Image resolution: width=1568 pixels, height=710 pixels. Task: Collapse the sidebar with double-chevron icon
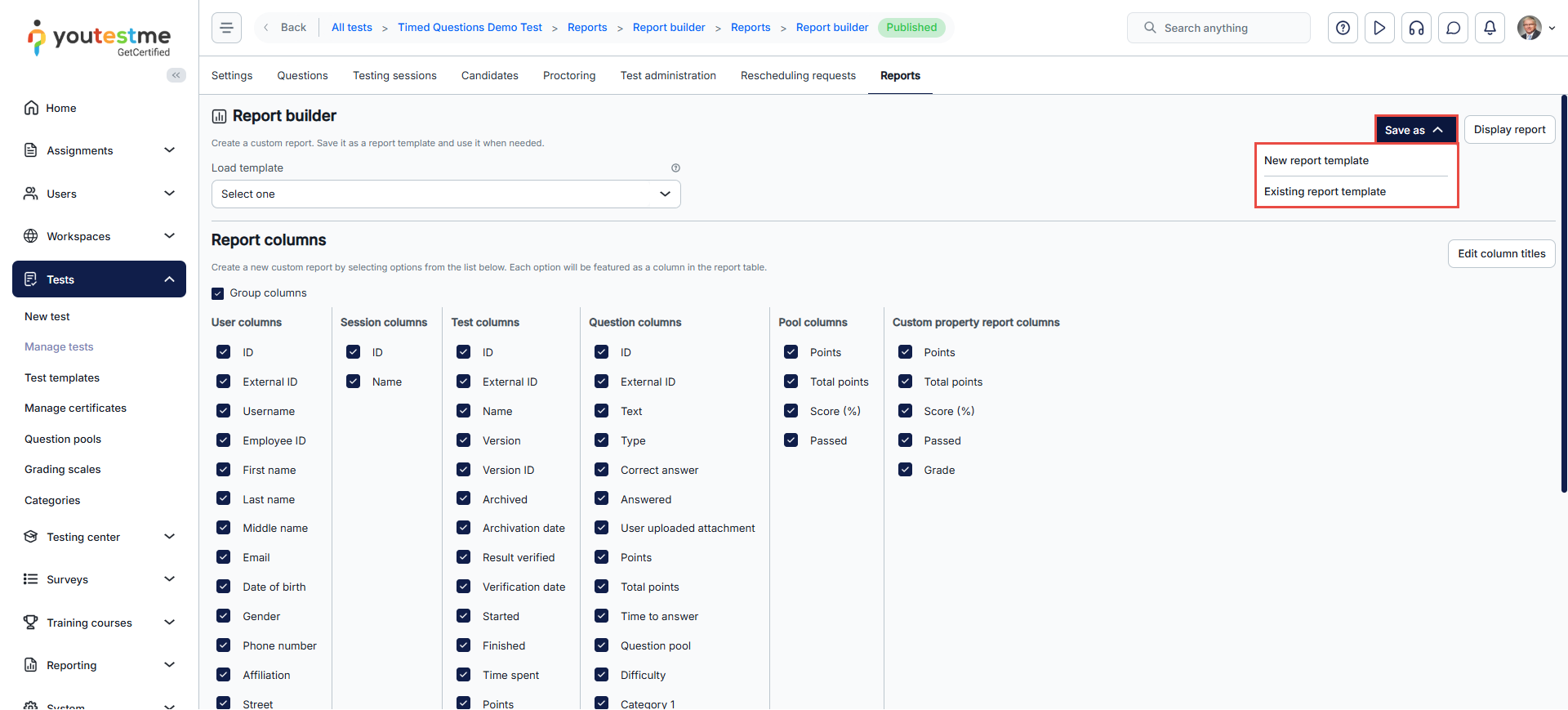pos(176,75)
